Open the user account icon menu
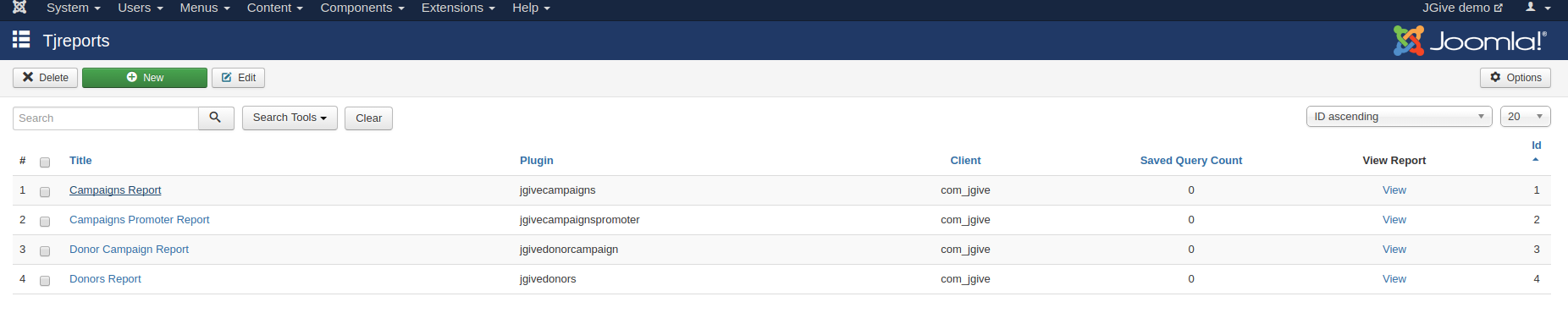This screenshot has width=1568, height=324. tap(1538, 8)
